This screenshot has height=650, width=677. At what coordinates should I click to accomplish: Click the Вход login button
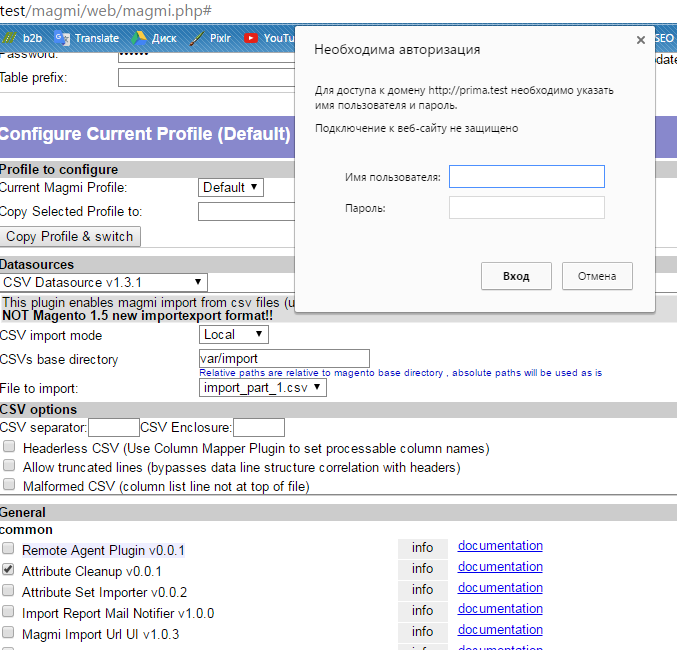516,276
